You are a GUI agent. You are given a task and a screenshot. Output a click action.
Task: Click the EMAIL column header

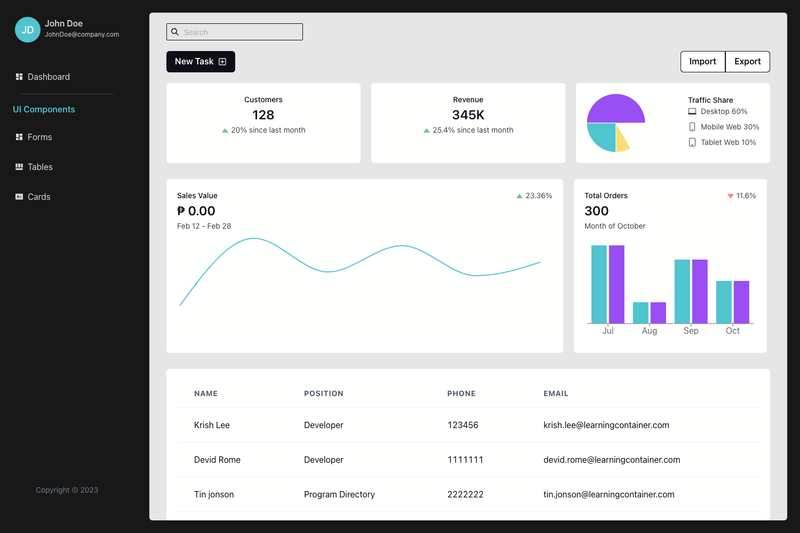point(556,393)
